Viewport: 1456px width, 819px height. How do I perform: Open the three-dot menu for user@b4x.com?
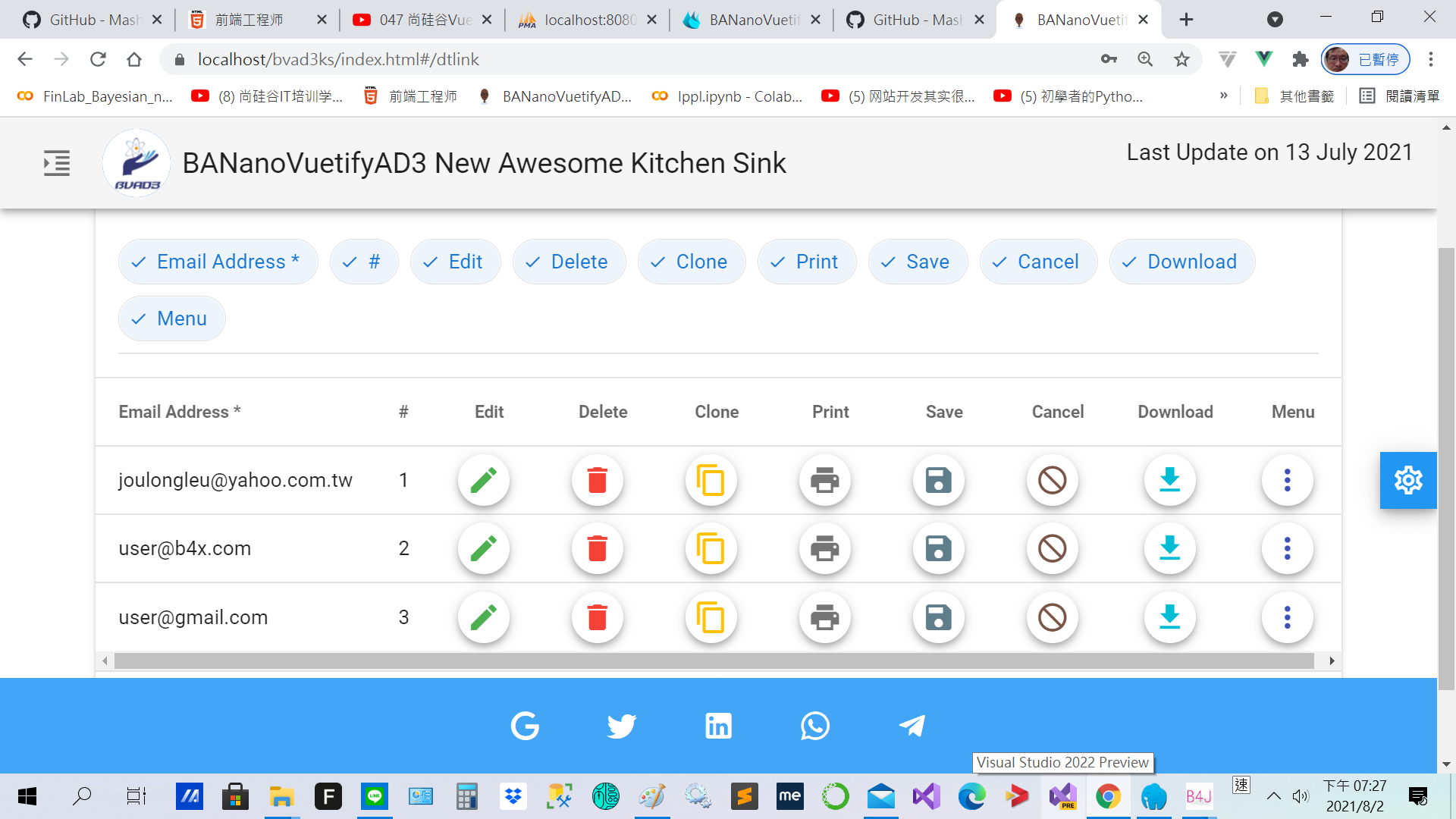[1287, 548]
